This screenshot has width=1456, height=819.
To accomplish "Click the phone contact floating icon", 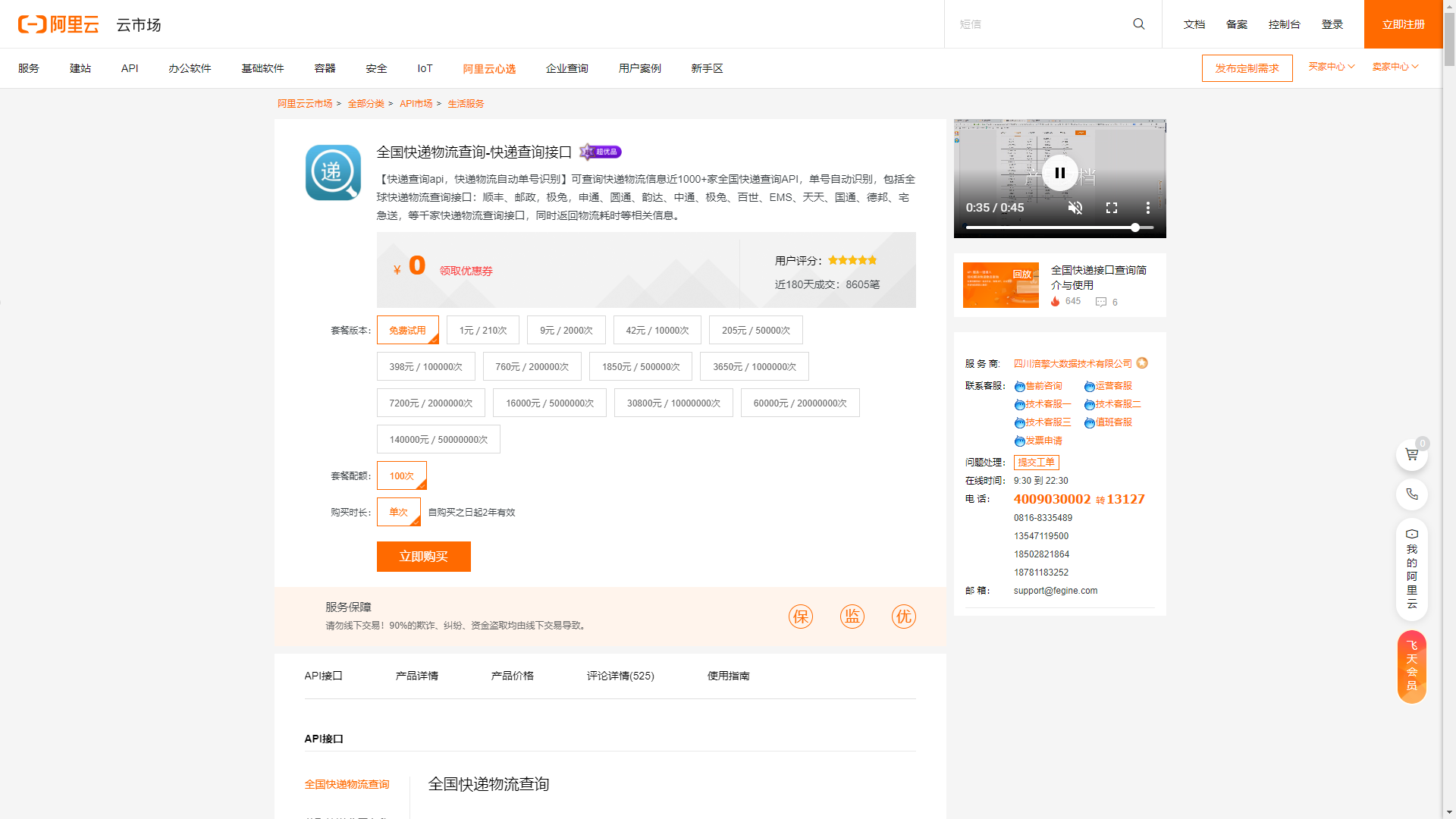I will [x=1412, y=494].
